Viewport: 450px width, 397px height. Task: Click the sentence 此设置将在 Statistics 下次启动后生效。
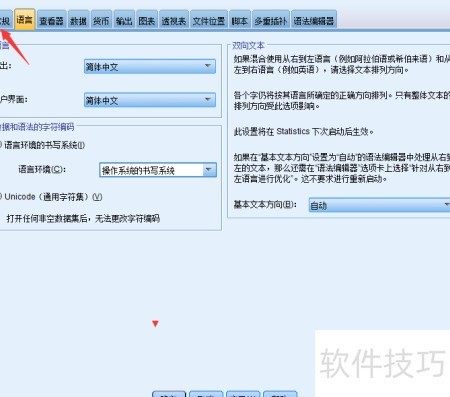tap(303, 131)
